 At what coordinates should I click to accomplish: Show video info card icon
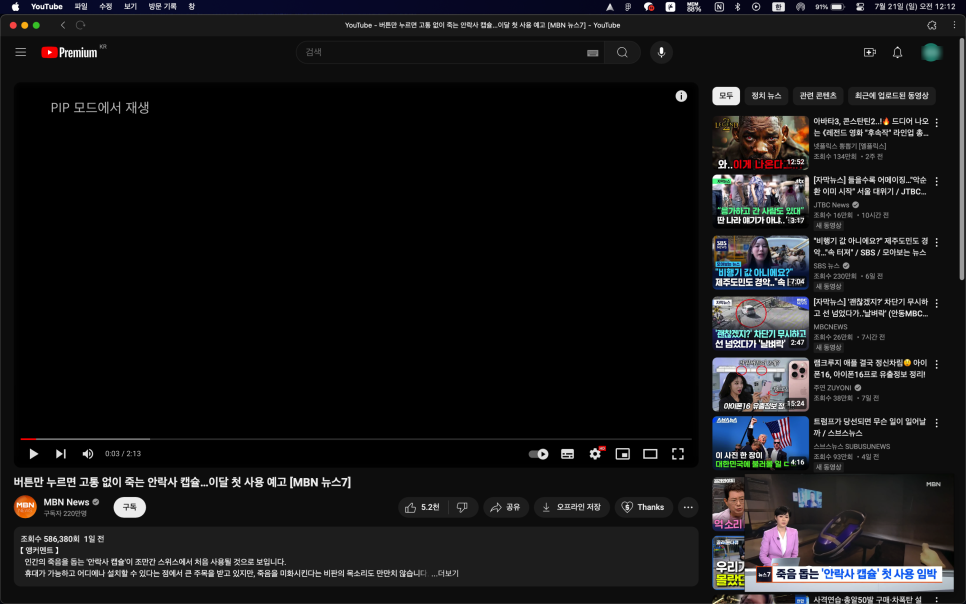681,96
